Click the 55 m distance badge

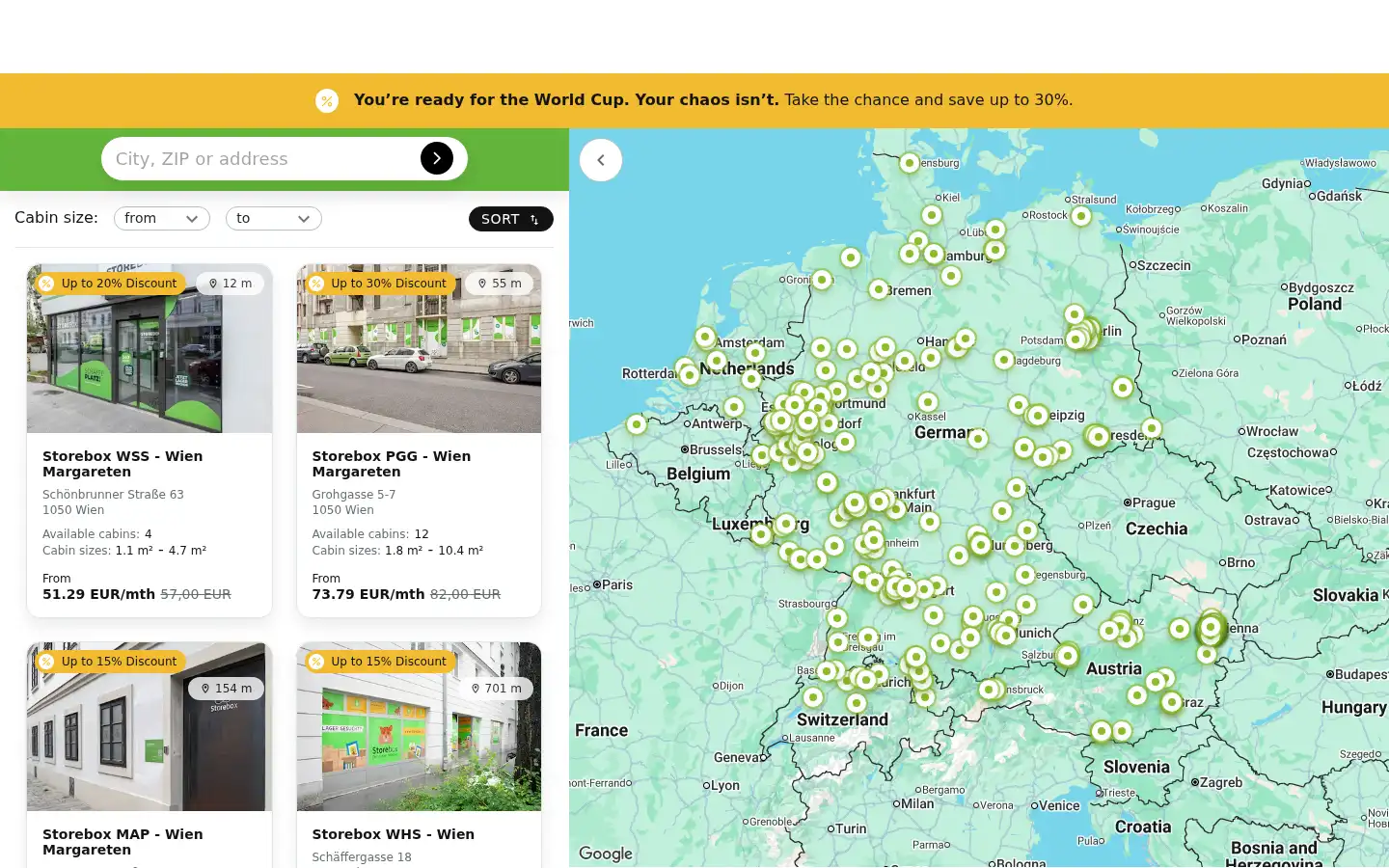pos(500,284)
